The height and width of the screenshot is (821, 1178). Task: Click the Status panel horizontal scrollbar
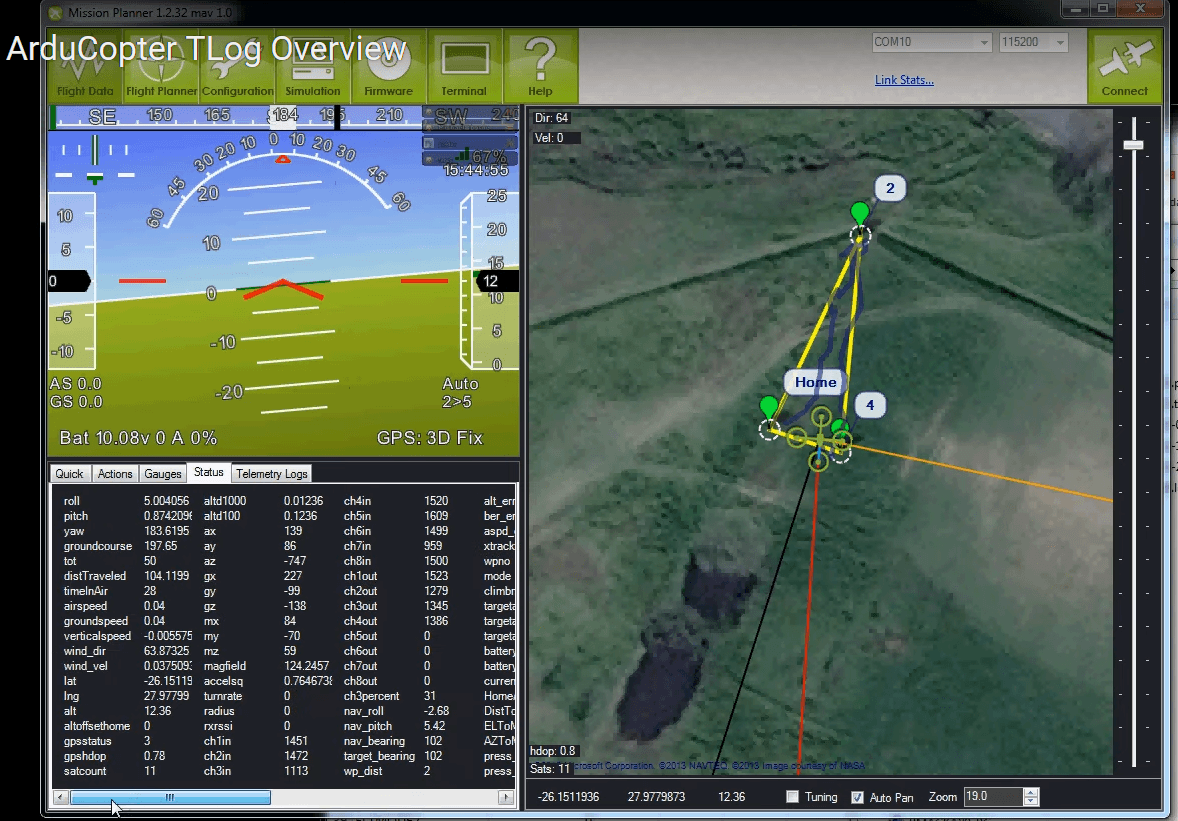170,797
